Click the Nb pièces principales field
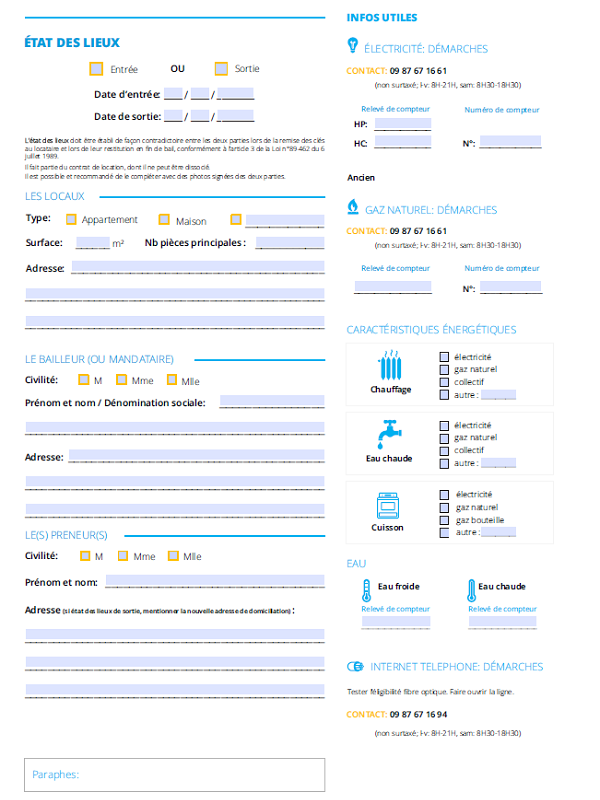 290,242
